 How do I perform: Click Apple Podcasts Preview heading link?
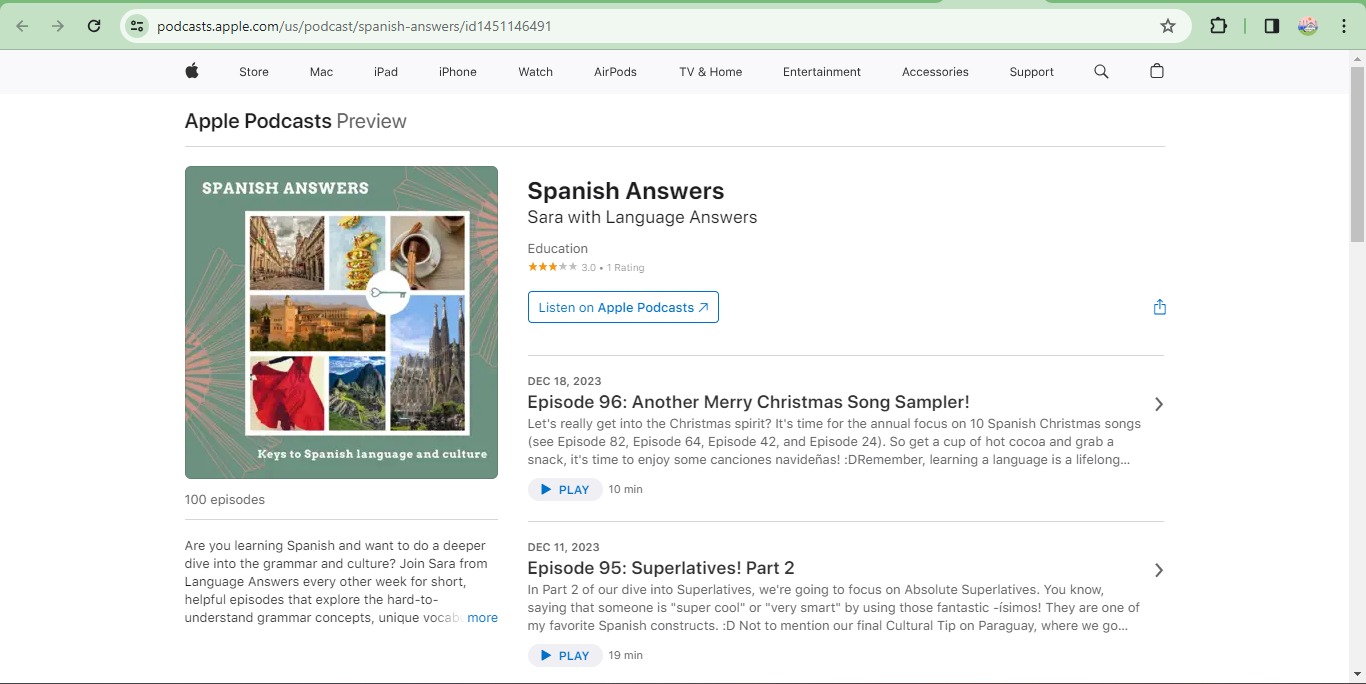tap(295, 121)
